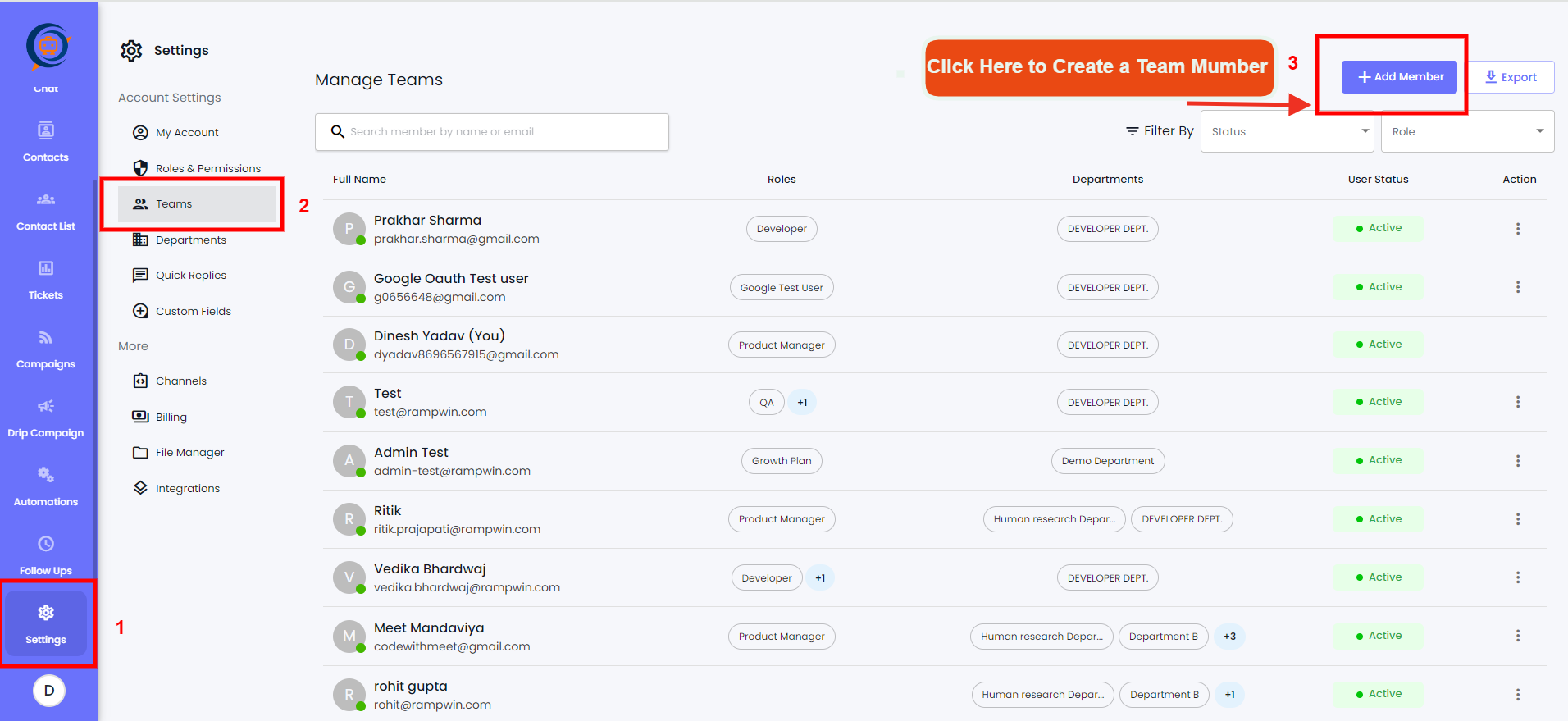Open Roles & Permissions settings

pyautogui.click(x=207, y=168)
